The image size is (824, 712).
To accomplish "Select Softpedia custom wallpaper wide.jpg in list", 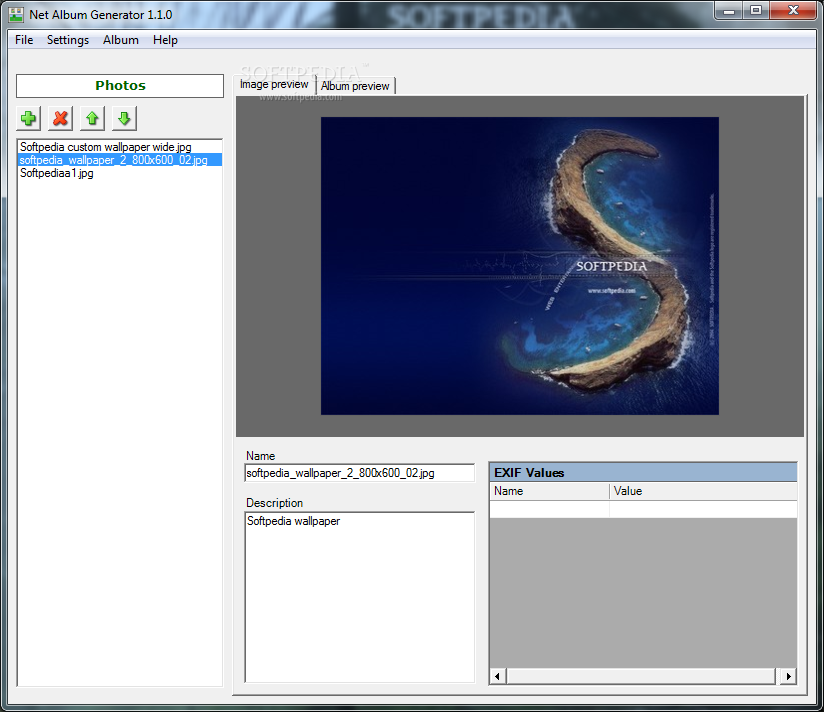I will 120,147.
